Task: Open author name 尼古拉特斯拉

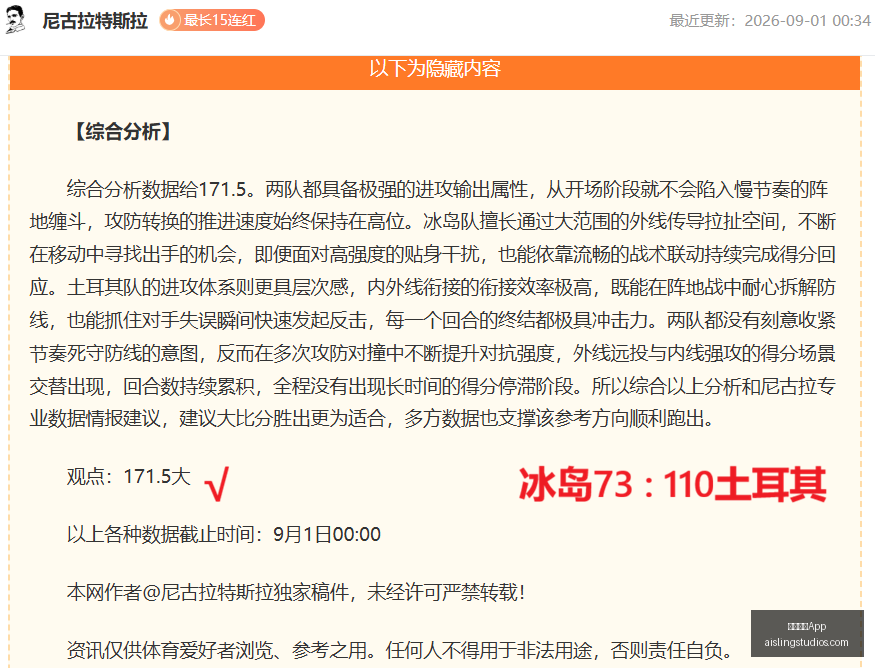Action: [95, 21]
